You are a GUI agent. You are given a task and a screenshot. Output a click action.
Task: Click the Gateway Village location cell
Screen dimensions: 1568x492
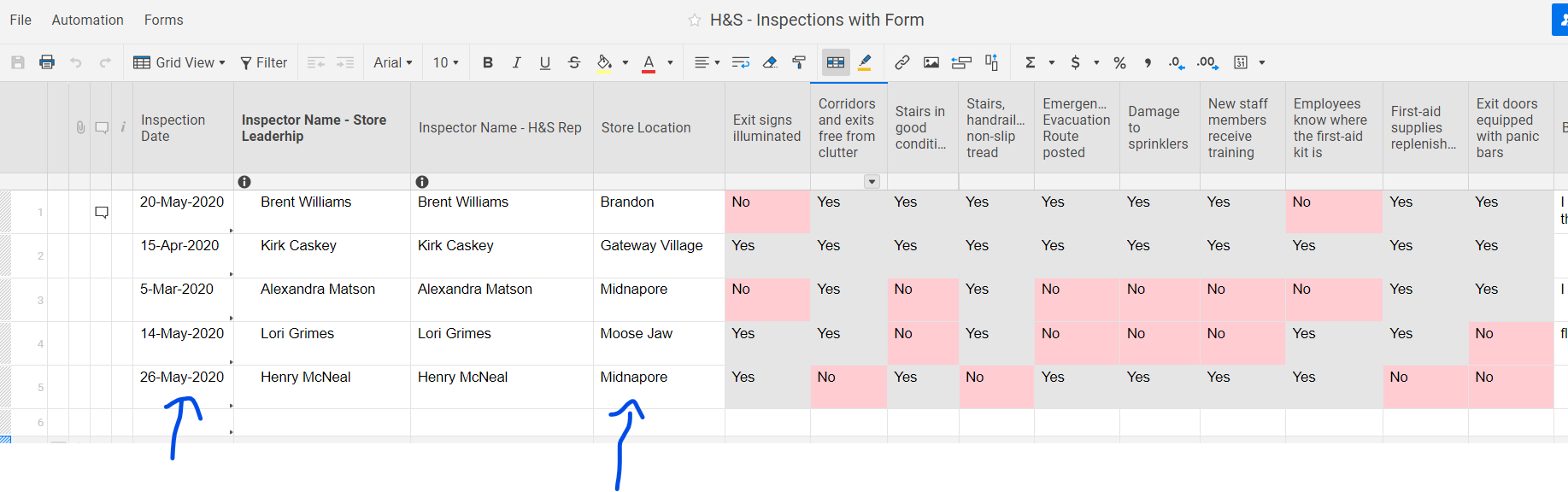[659, 255]
